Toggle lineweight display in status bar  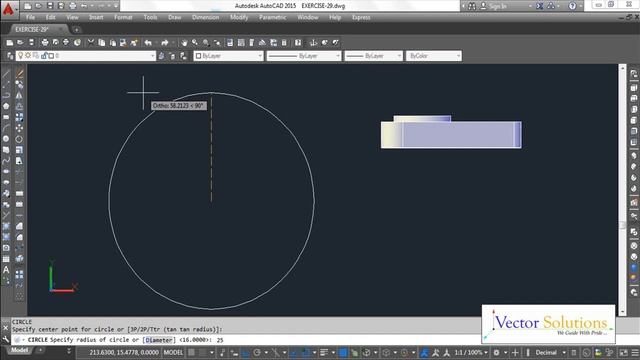[324, 352]
